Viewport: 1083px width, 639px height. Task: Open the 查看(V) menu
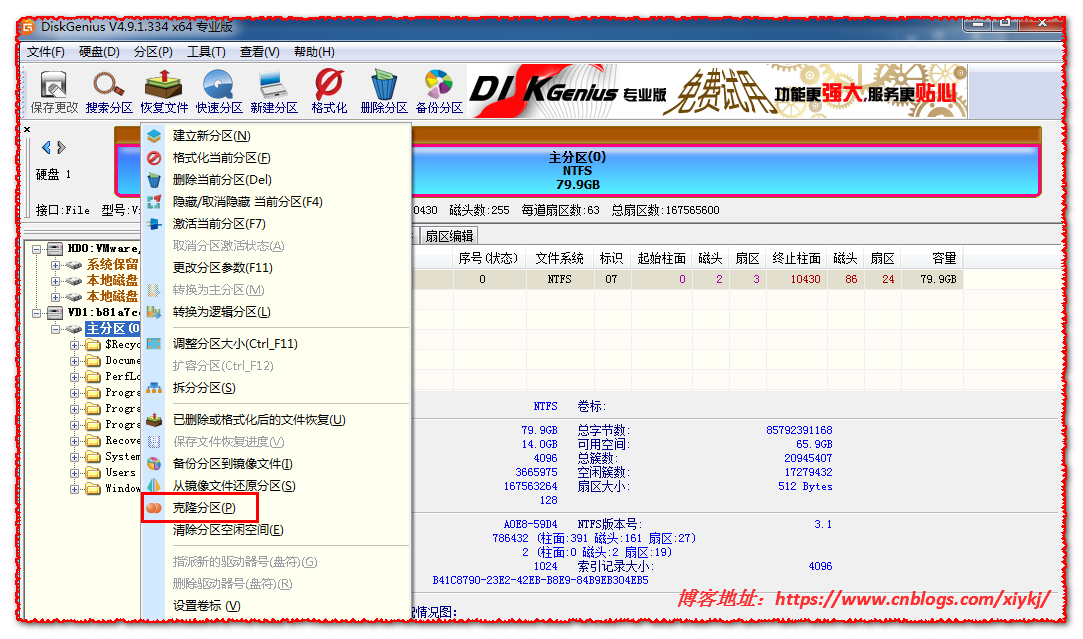259,52
